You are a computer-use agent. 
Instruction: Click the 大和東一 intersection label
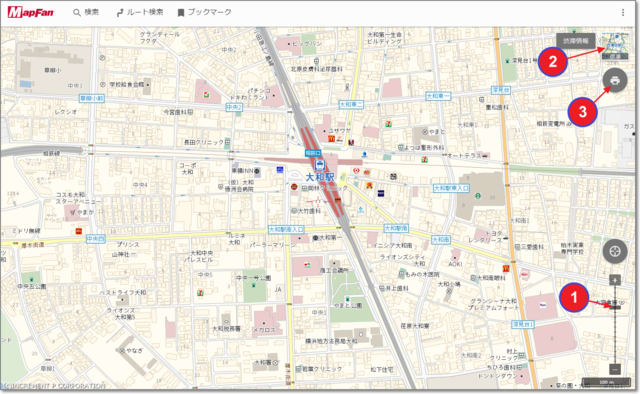438,96
